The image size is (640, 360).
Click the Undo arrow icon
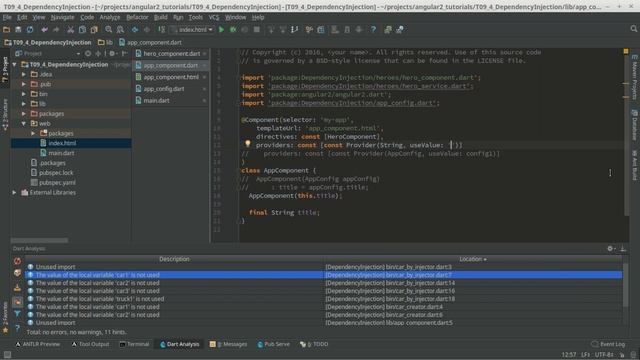point(44,29)
